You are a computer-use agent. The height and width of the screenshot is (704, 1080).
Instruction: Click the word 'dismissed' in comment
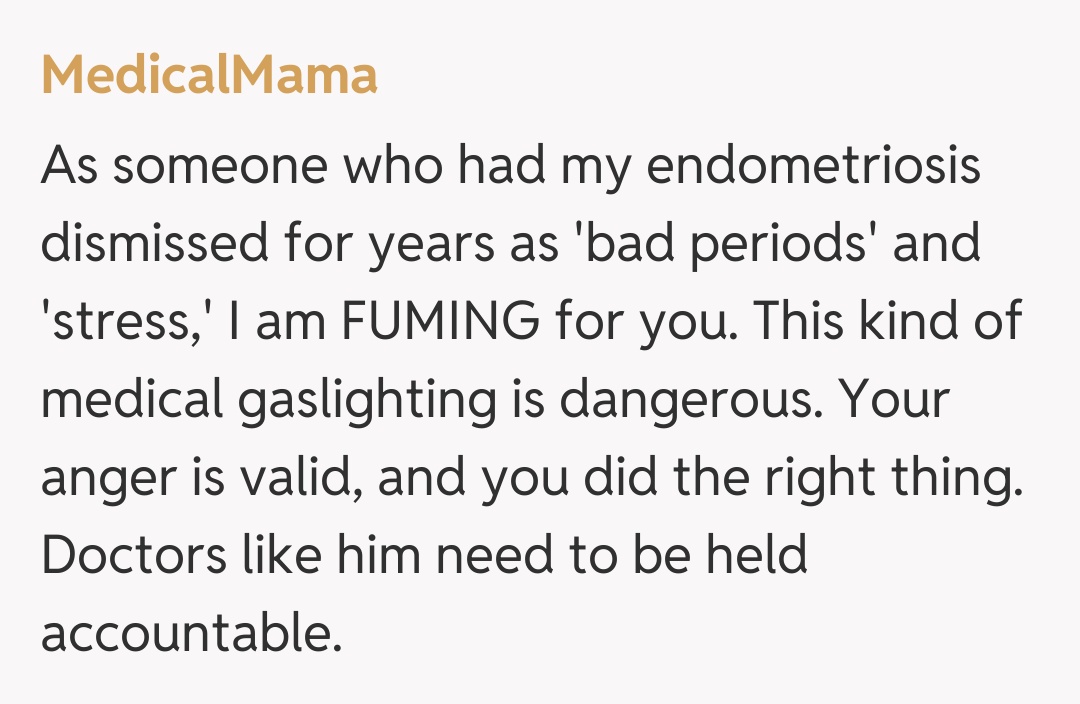click(x=155, y=244)
